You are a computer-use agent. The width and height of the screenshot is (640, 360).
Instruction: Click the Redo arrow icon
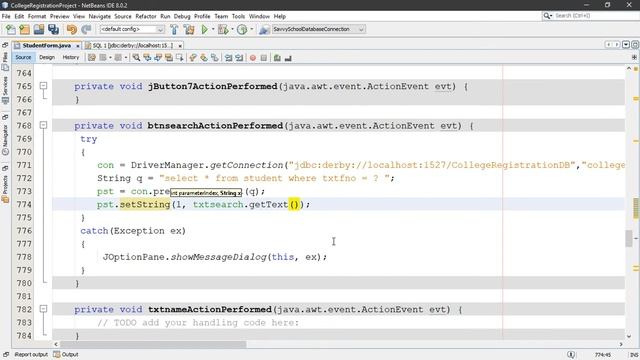tap(86, 29)
